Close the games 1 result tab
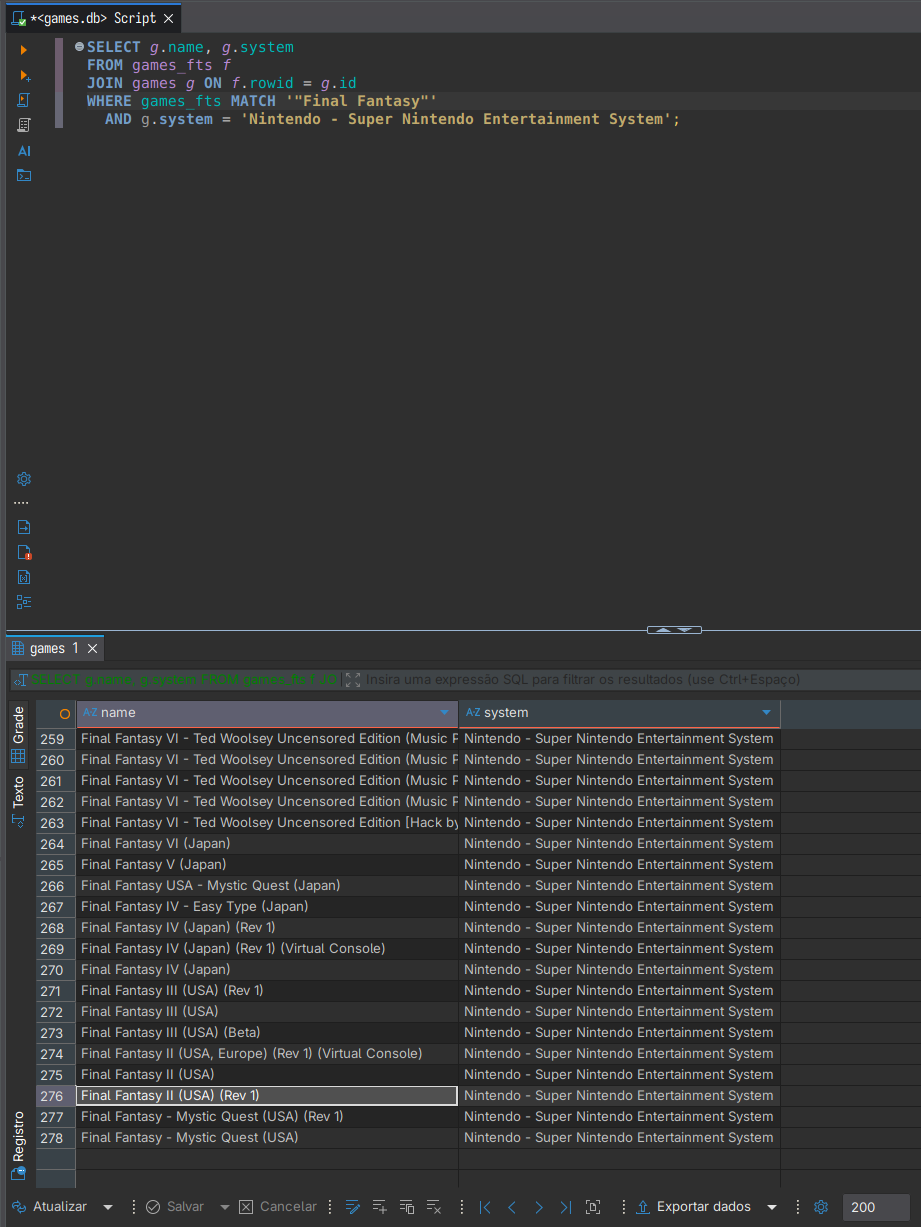921x1227 pixels. (x=93, y=649)
